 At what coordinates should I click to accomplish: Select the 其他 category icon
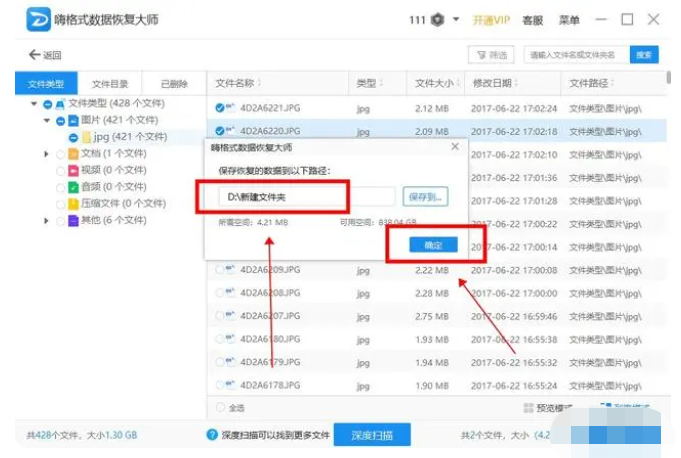click(73, 221)
